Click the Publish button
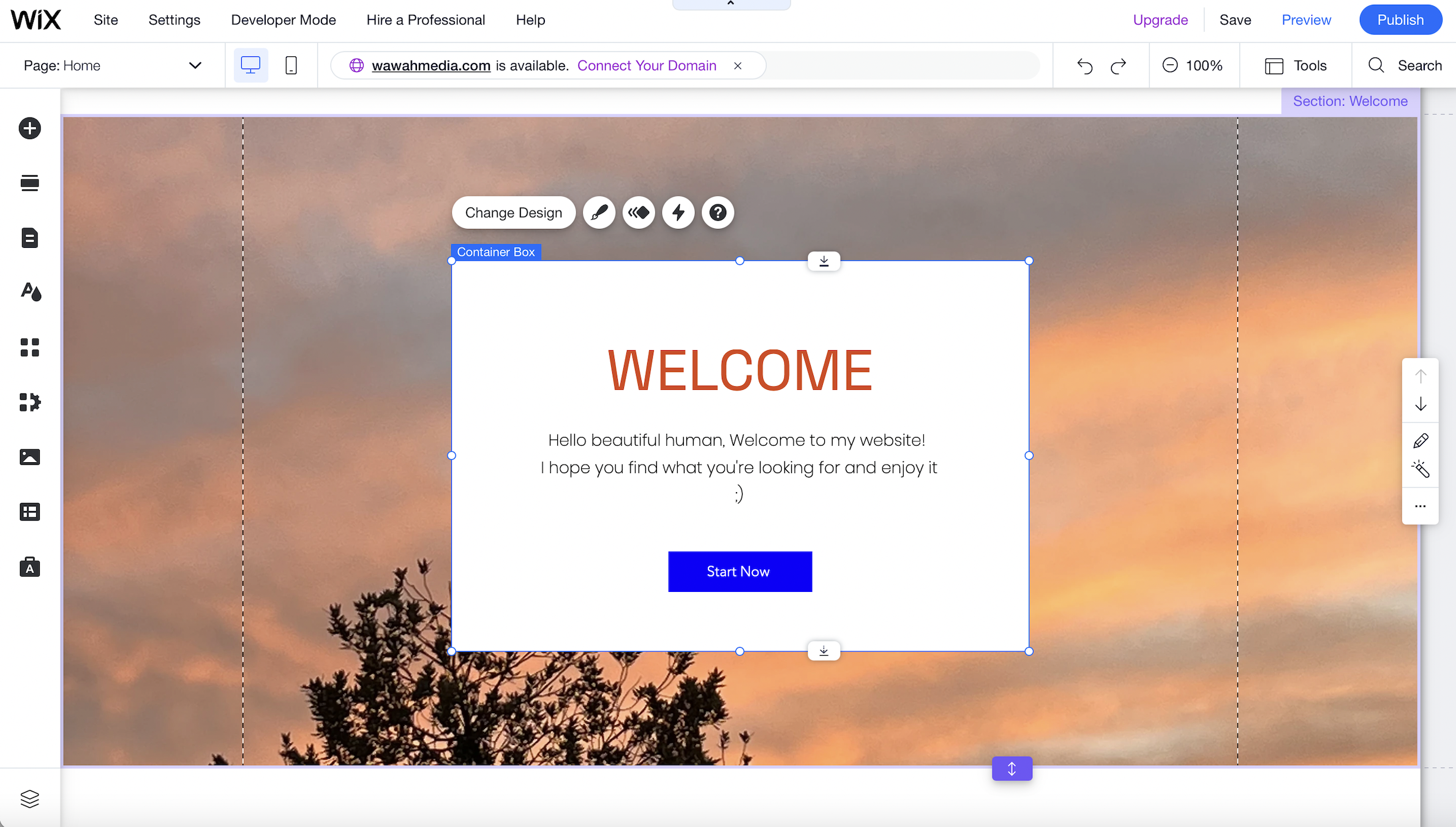Screen dimensions: 1456x827 click(1400, 20)
